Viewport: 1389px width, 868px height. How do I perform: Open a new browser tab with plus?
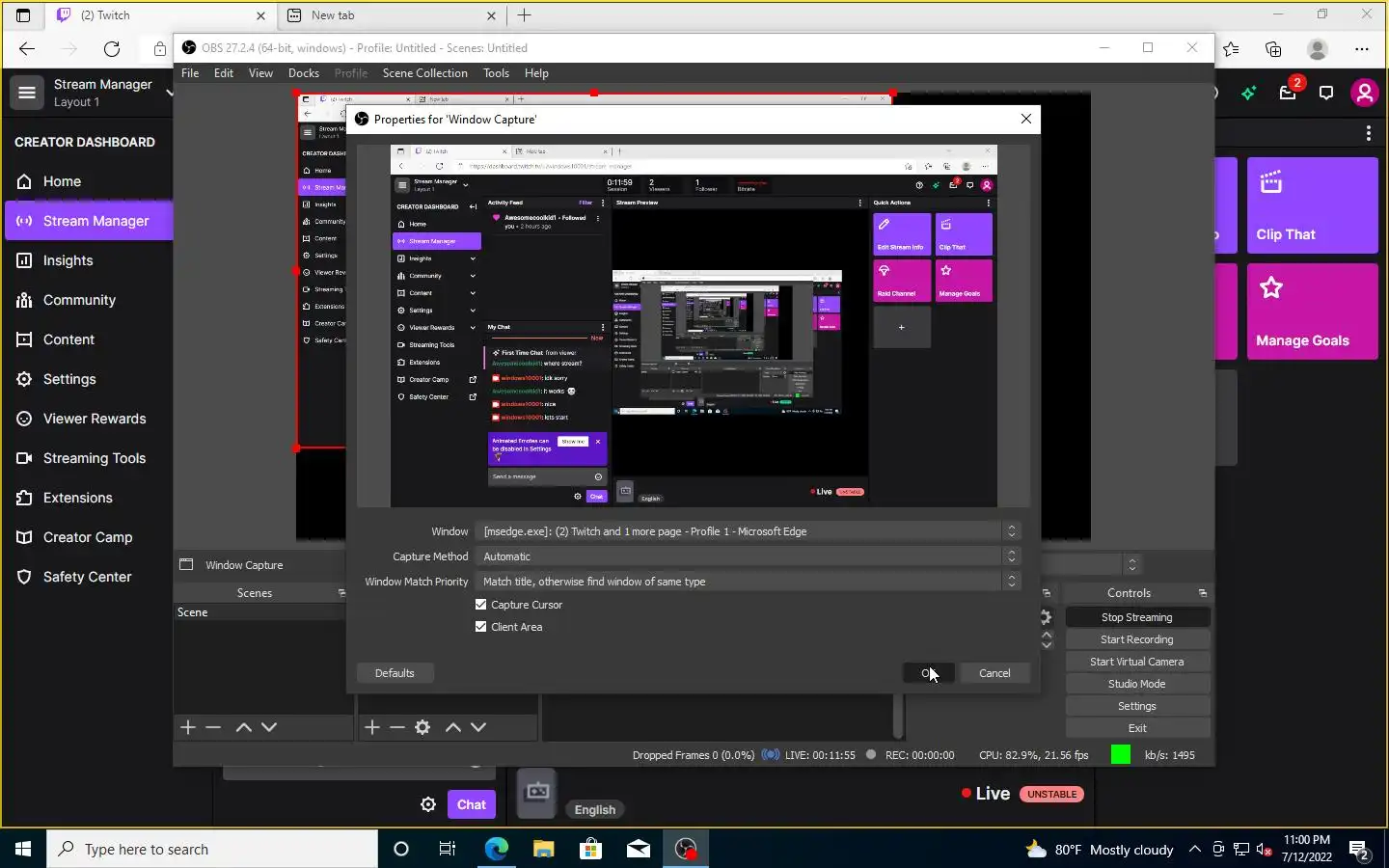[x=525, y=15]
